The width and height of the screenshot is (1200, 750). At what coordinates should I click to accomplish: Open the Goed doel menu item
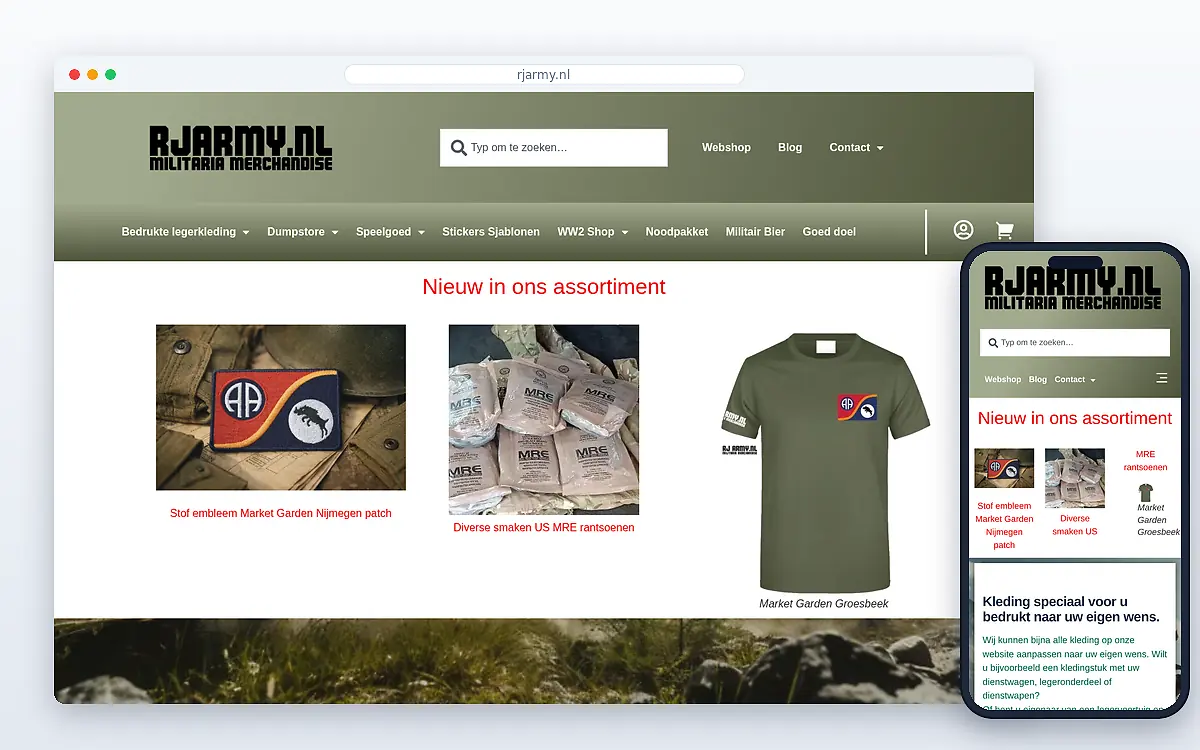pyautogui.click(x=829, y=232)
